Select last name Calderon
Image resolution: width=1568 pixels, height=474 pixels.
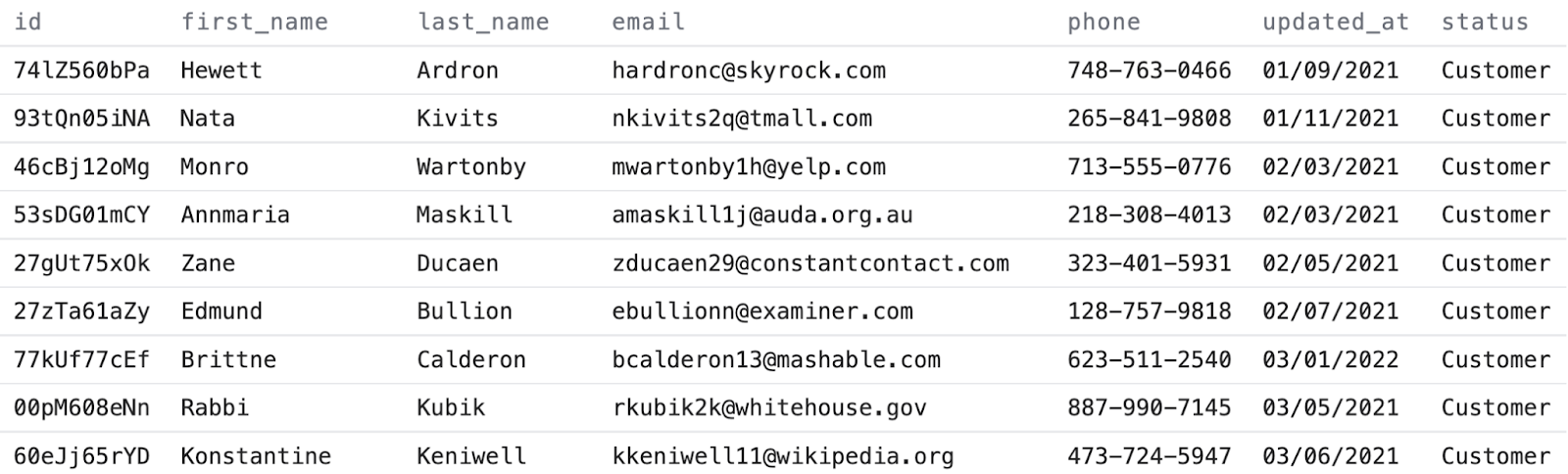[x=470, y=359]
